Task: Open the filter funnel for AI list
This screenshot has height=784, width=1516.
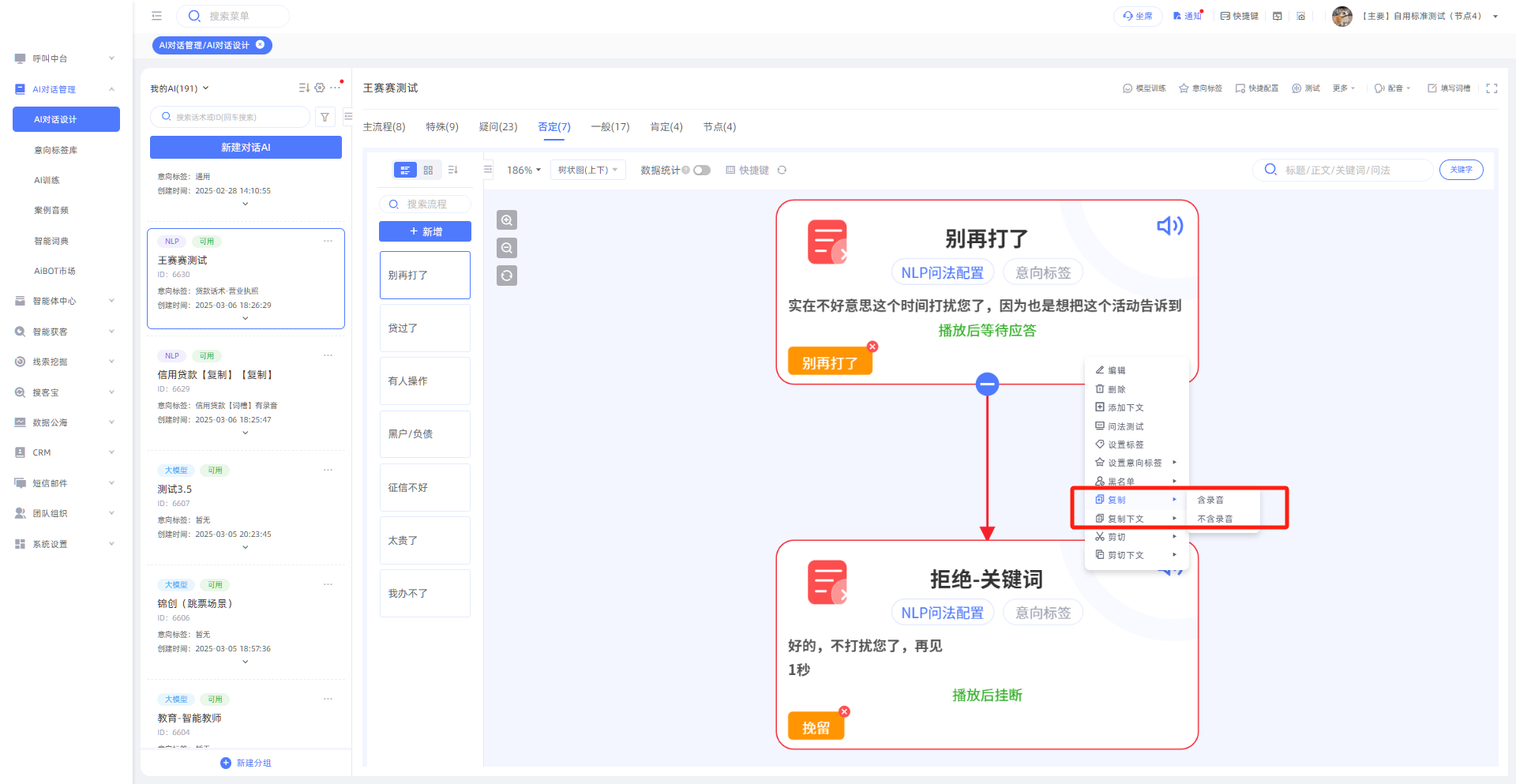Action: [325, 117]
